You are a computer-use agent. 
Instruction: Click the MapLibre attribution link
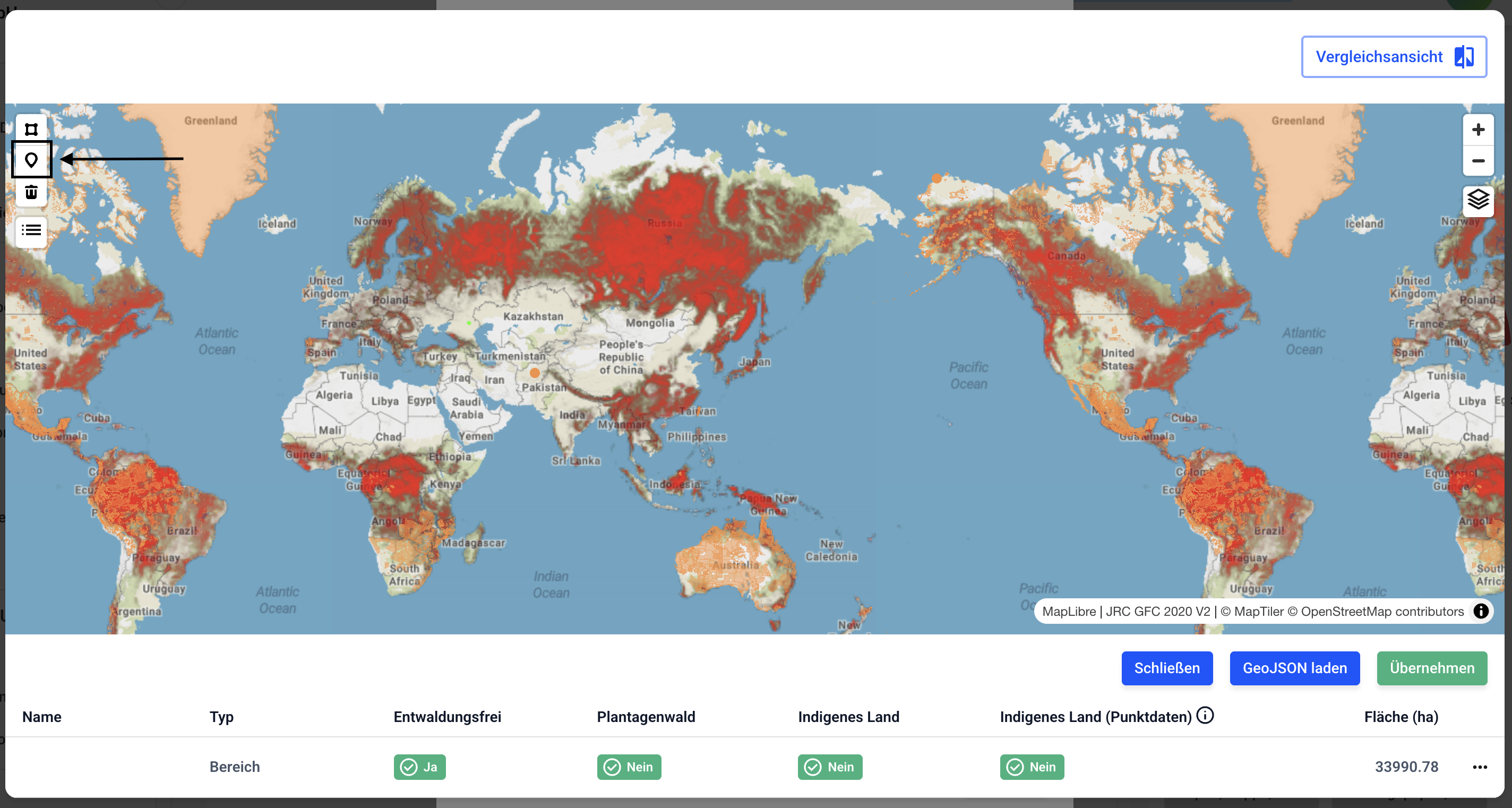pyautogui.click(x=1068, y=612)
